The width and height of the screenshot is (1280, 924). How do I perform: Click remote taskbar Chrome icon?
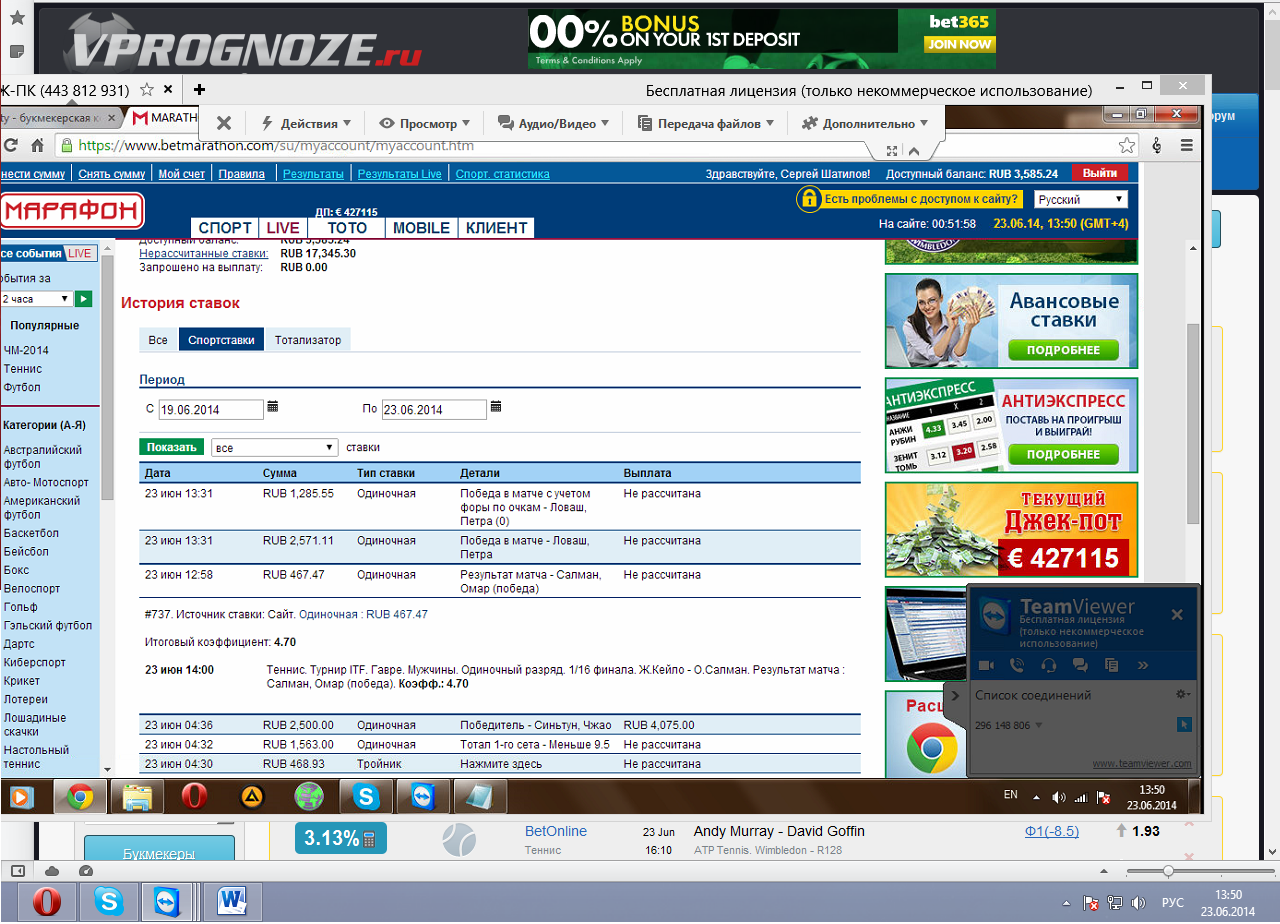tap(80, 797)
